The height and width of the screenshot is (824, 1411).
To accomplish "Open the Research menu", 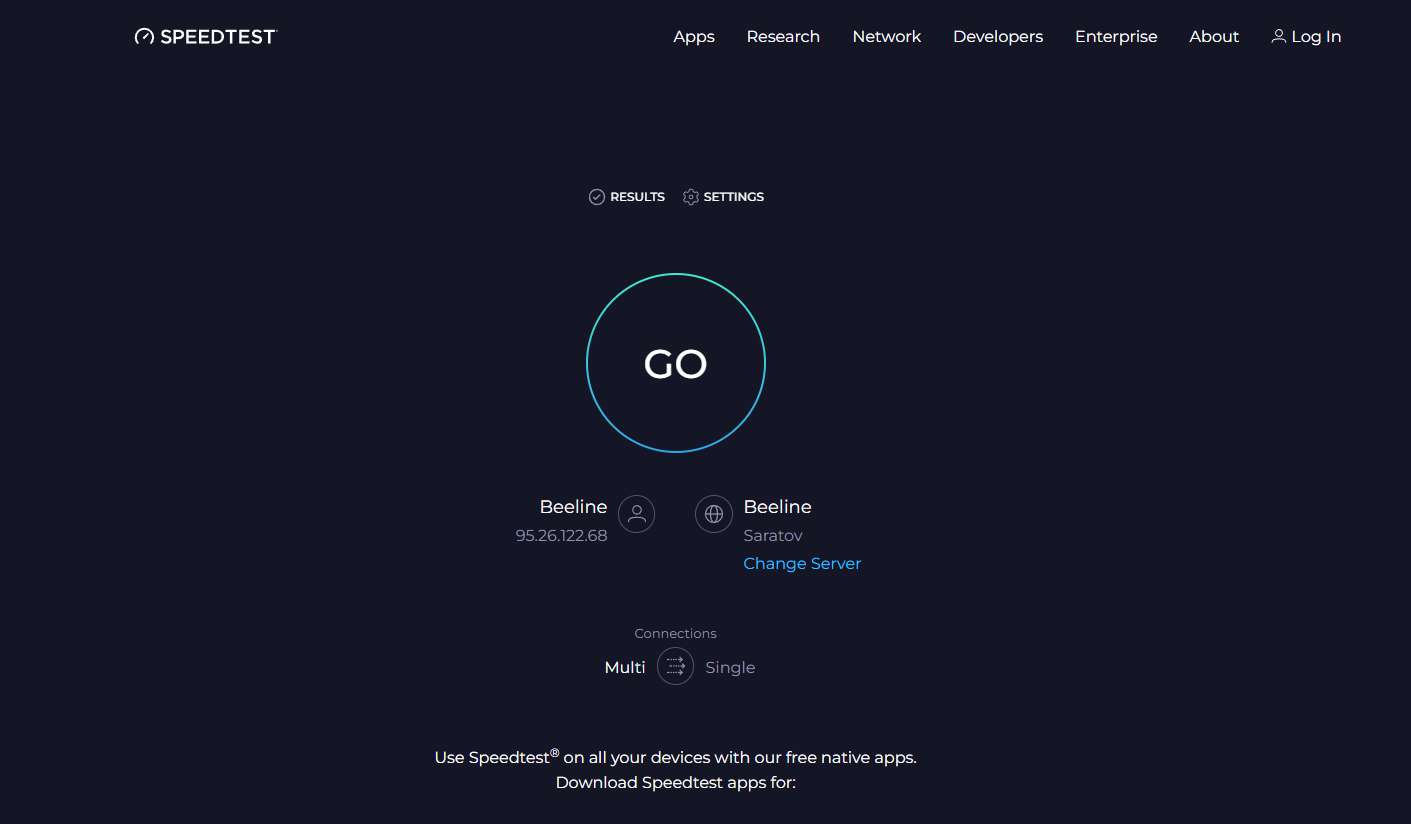I will point(783,36).
